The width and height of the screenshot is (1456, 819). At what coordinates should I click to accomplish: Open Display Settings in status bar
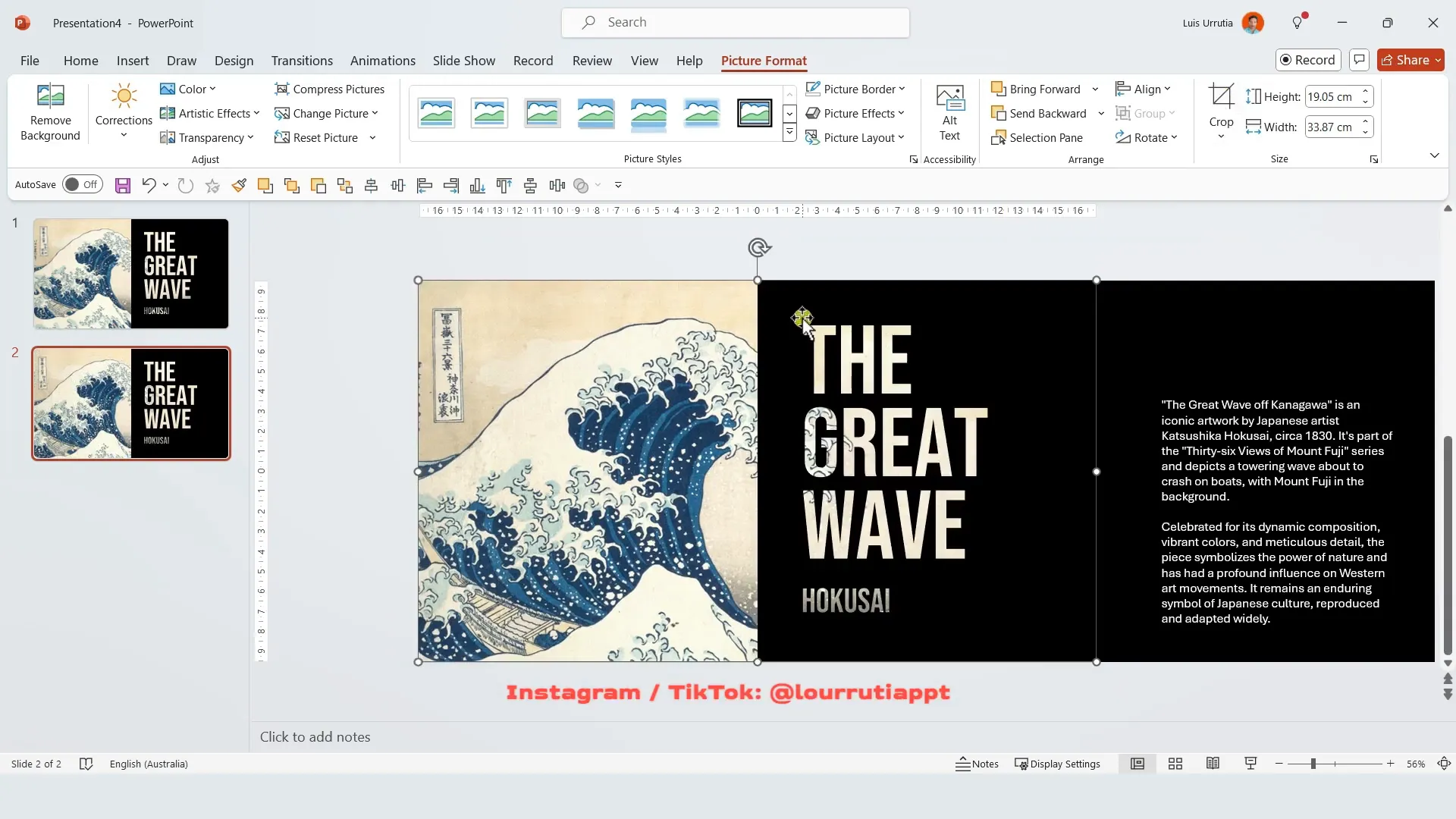1058,764
